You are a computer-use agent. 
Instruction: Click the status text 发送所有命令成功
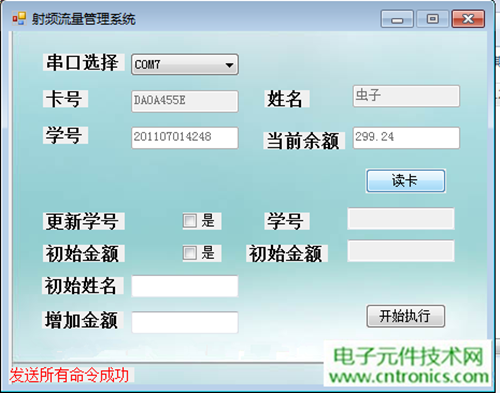point(69,375)
